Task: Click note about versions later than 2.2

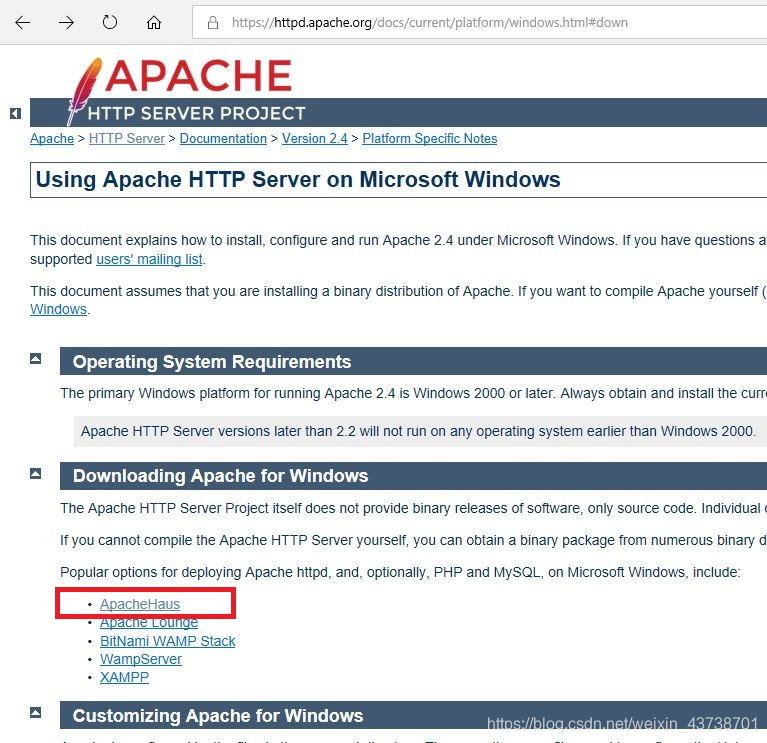Action: click(x=418, y=431)
